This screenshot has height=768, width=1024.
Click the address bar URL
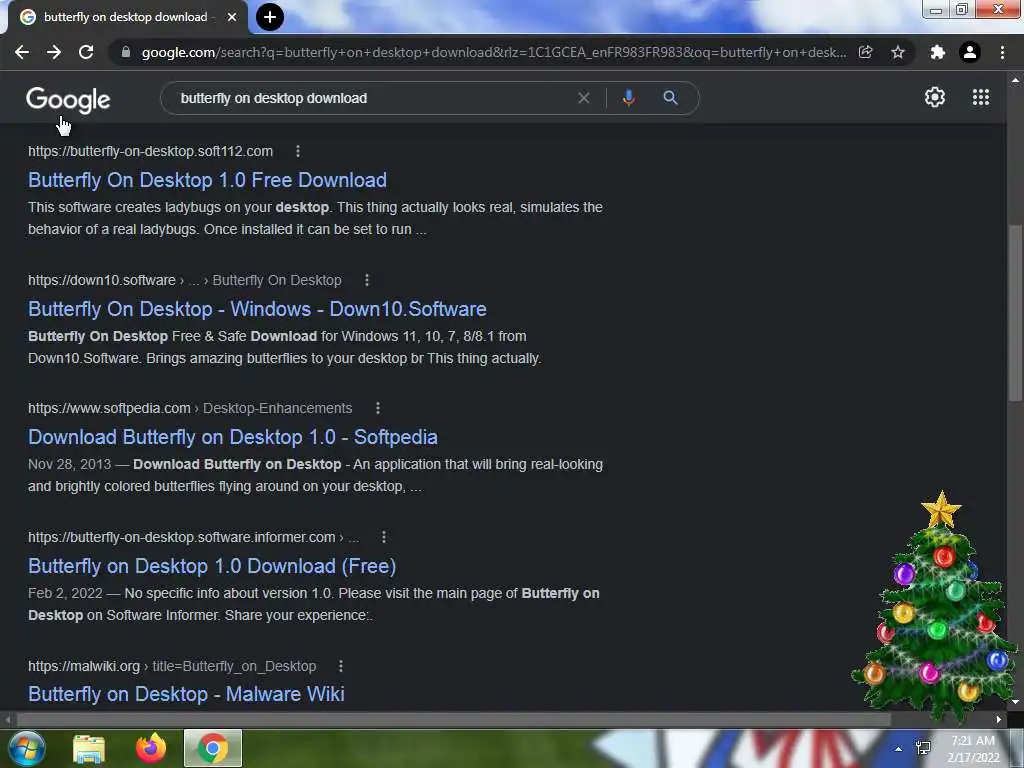[493, 52]
